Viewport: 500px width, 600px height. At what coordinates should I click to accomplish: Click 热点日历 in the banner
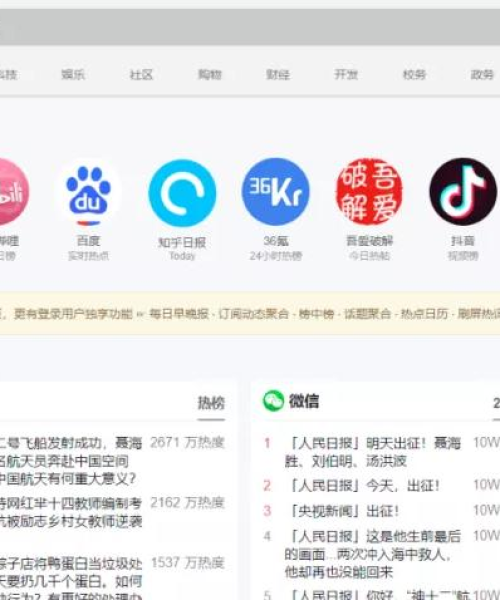[424, 314]
